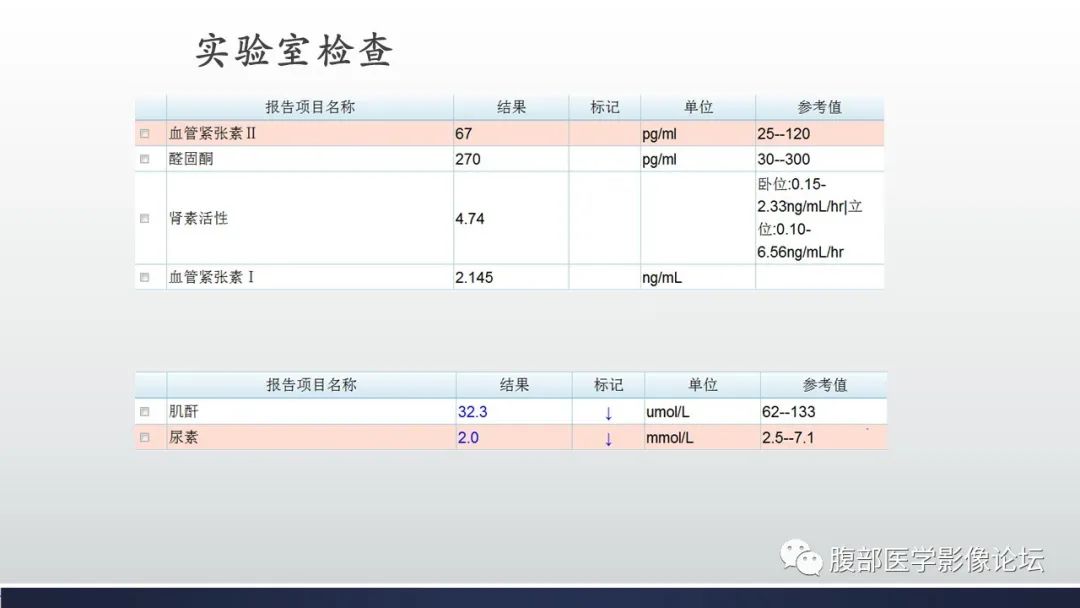The image size is (1080, 608).
Task: Open the 腹部医学影像论坛 account name
Action: (936, 559)
